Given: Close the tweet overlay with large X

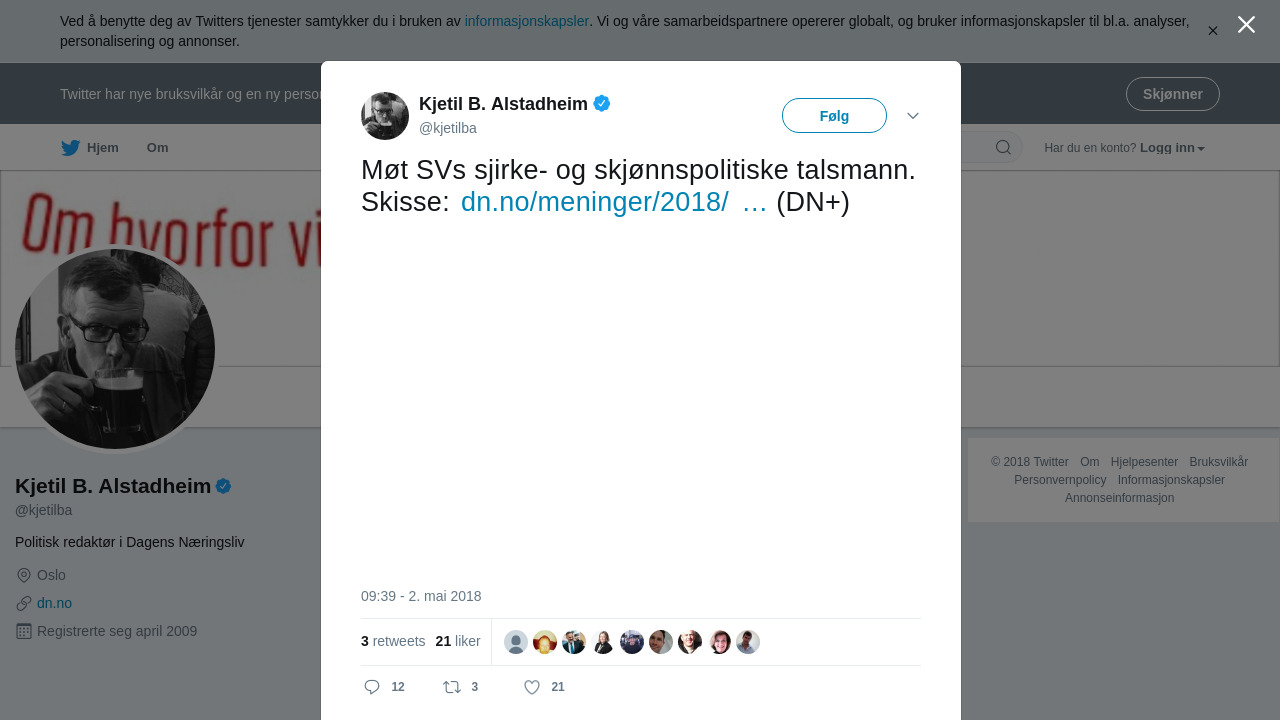Looking at the screenshot, I should coord(1246,25).
